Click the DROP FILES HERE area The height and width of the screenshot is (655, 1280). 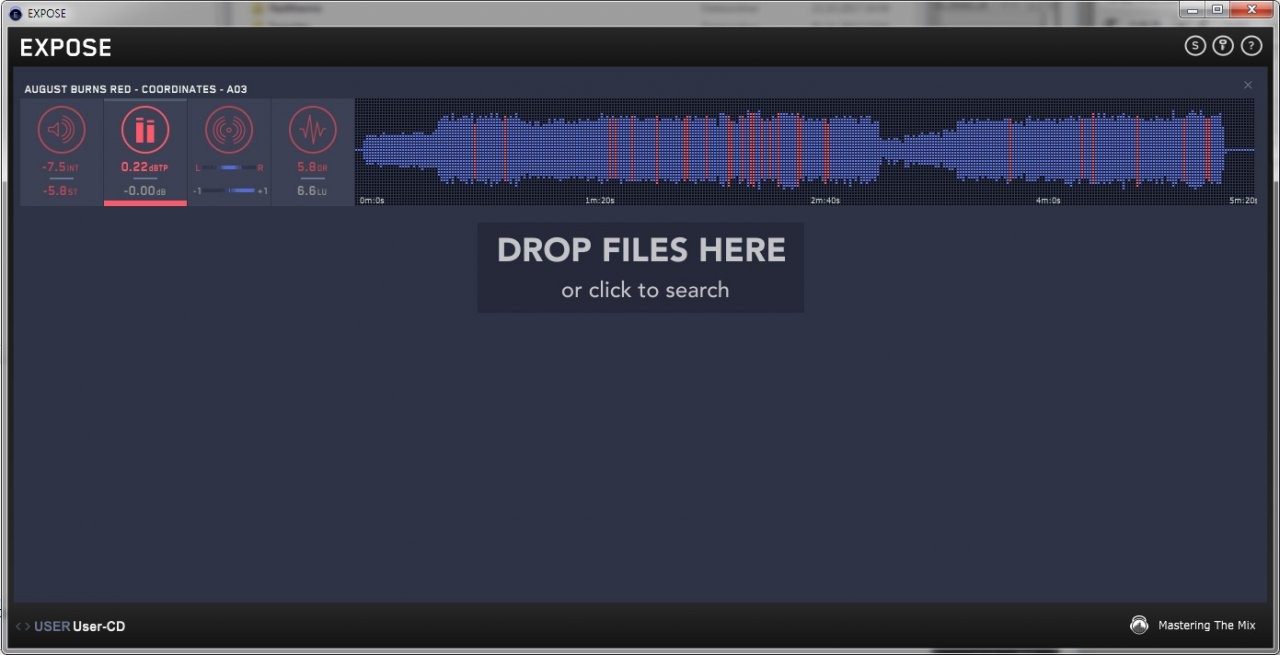[x=641, y=267]
